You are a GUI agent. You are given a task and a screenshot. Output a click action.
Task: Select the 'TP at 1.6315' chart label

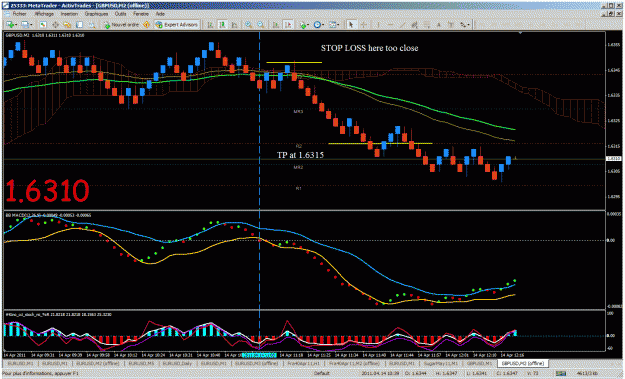pos(300,155)
